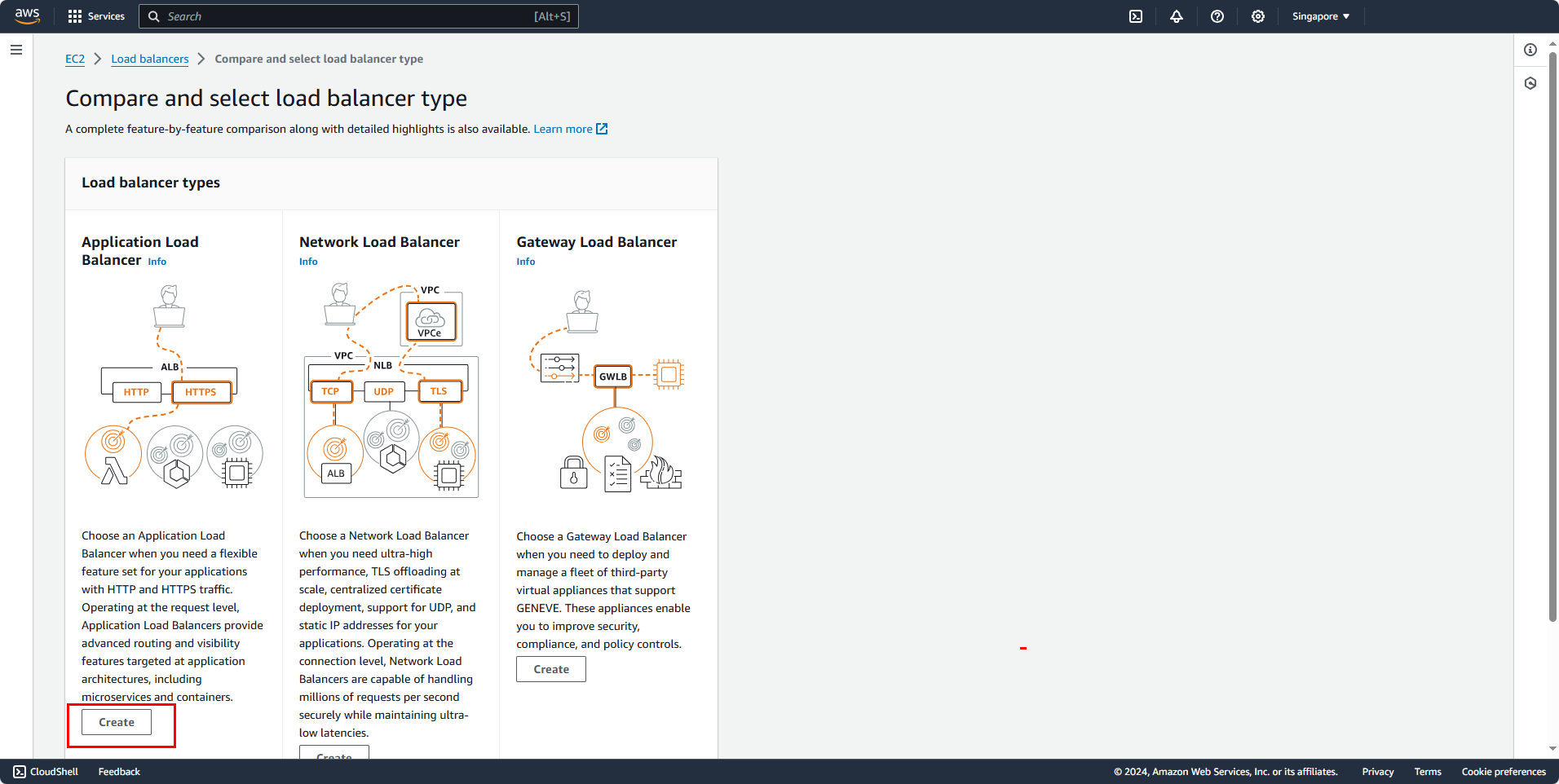Open the help question mark panel

1217,16
